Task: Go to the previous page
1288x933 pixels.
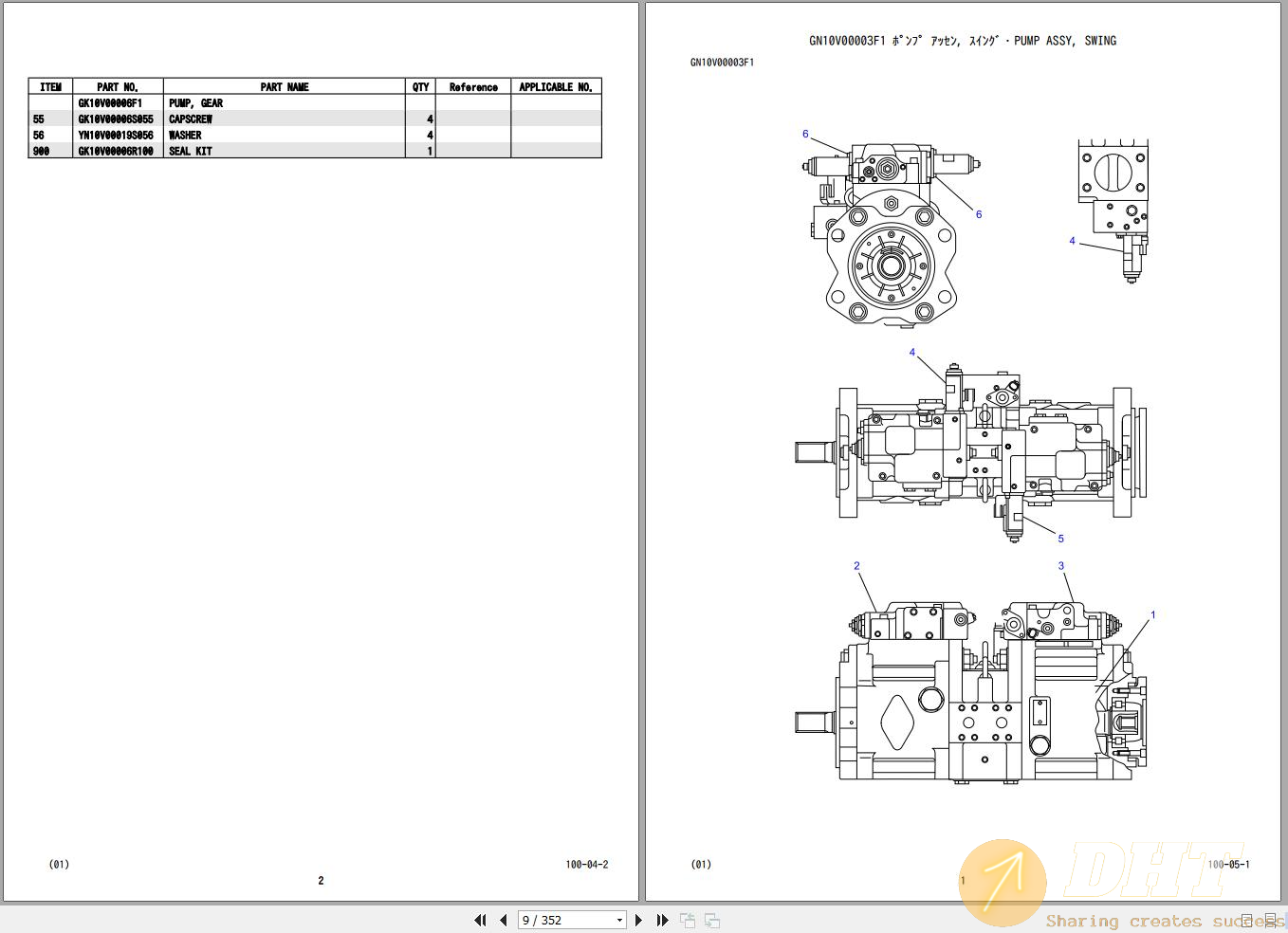Action: 503,920
